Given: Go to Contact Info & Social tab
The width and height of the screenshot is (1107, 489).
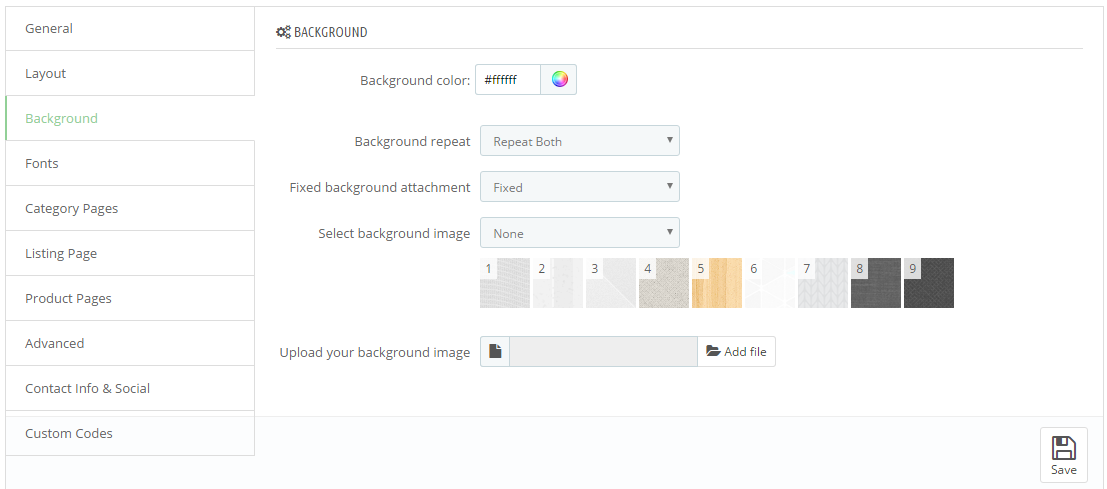Looking at the screenshot, I should coord(130,388).
